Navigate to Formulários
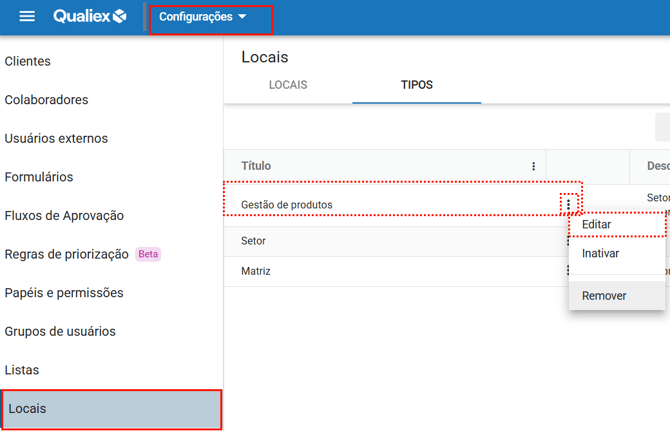 point(39,177)
